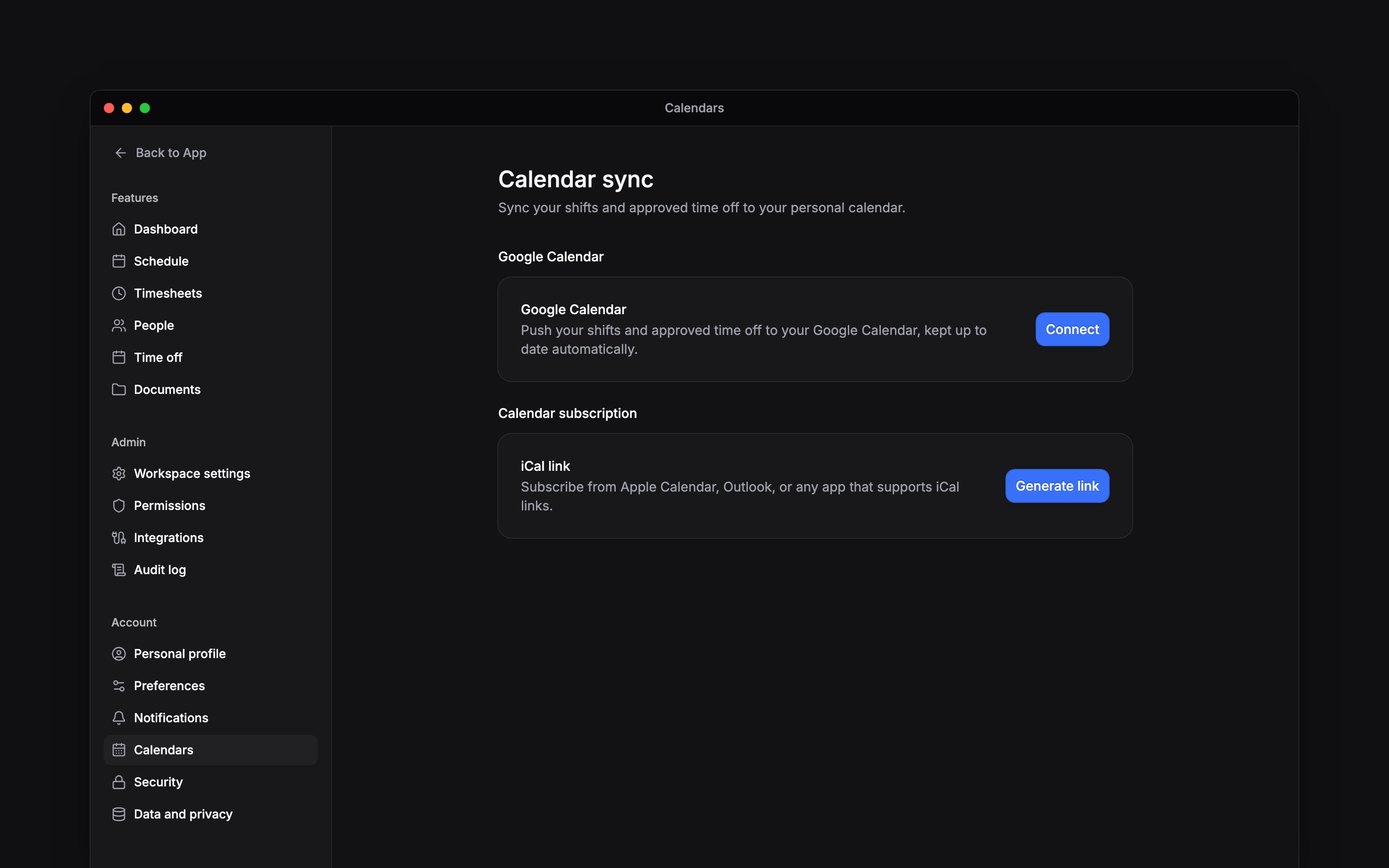The height and width of the screenshot is (868, 1389).
Task: Connect Google Calendar
Action: [x=1072, y=330]
